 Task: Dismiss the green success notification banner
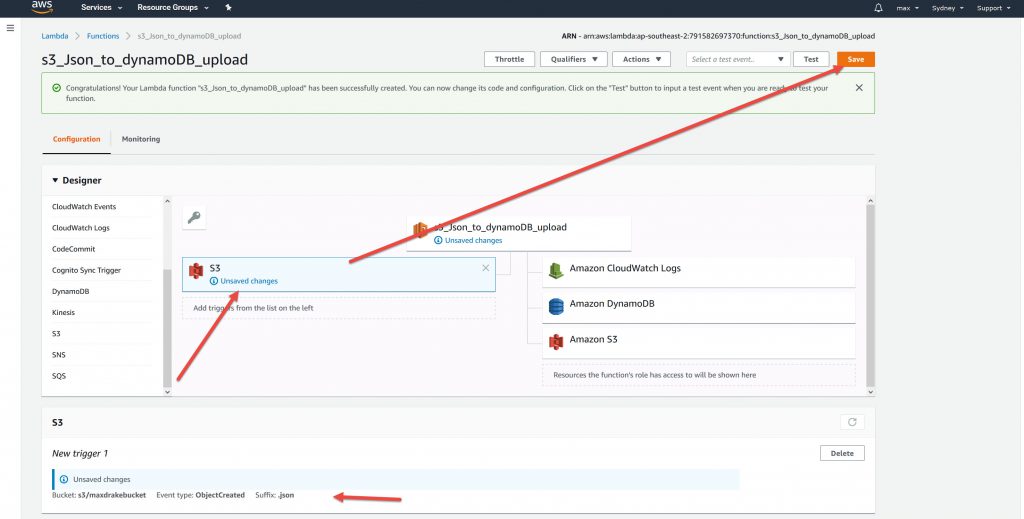[x=859, y=88]
